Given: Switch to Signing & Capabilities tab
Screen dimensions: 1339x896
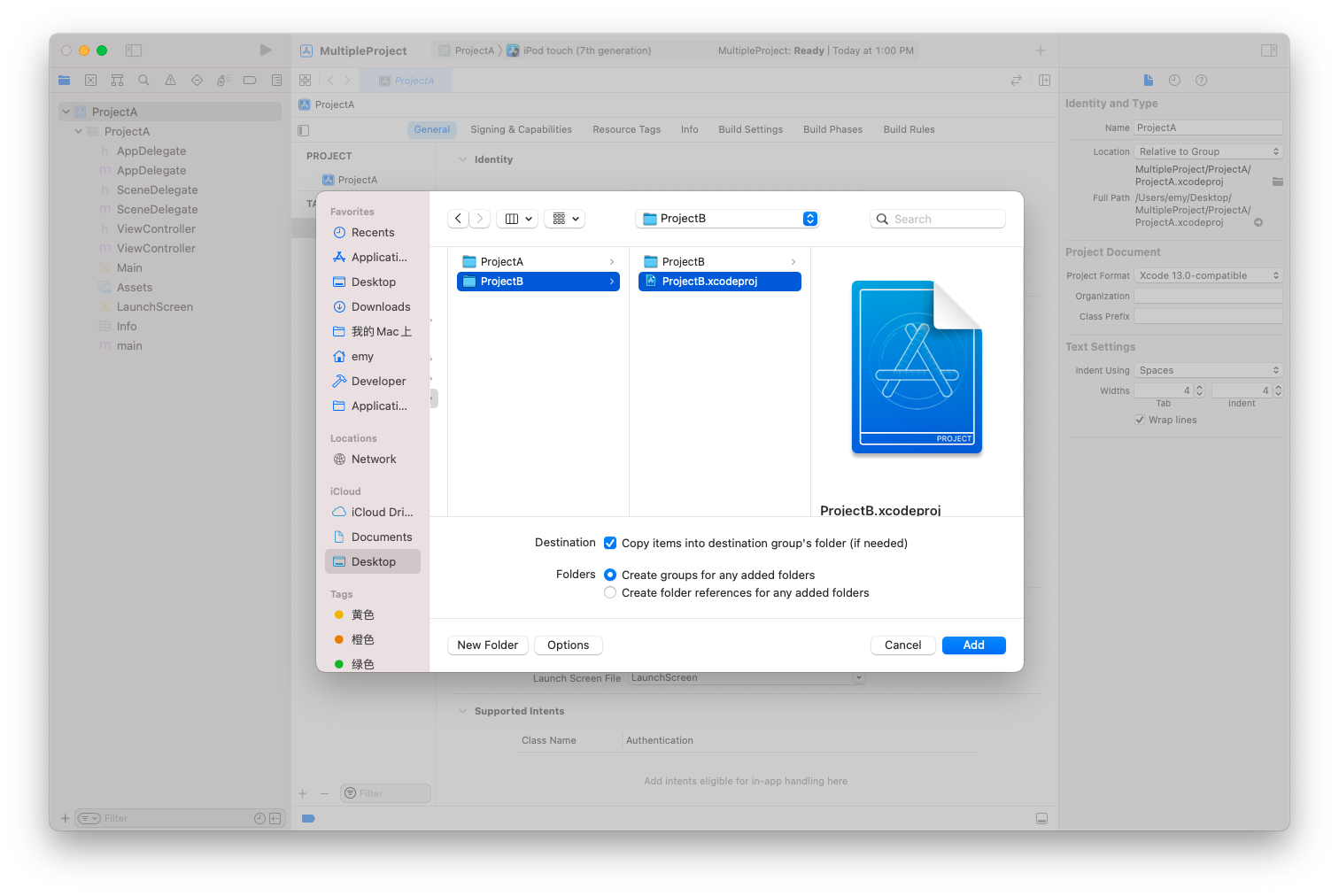Looking at the screenshot, I should click(x=521, y=129).
